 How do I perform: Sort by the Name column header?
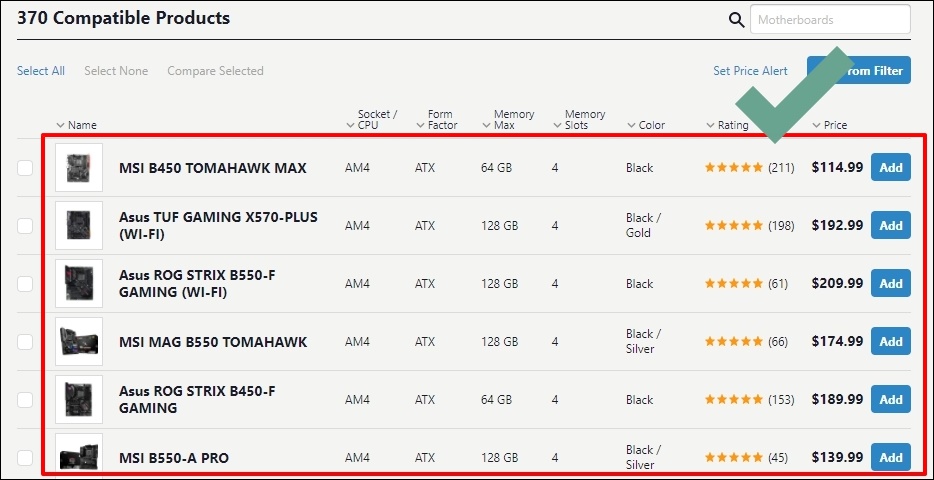tap(76, 125)
